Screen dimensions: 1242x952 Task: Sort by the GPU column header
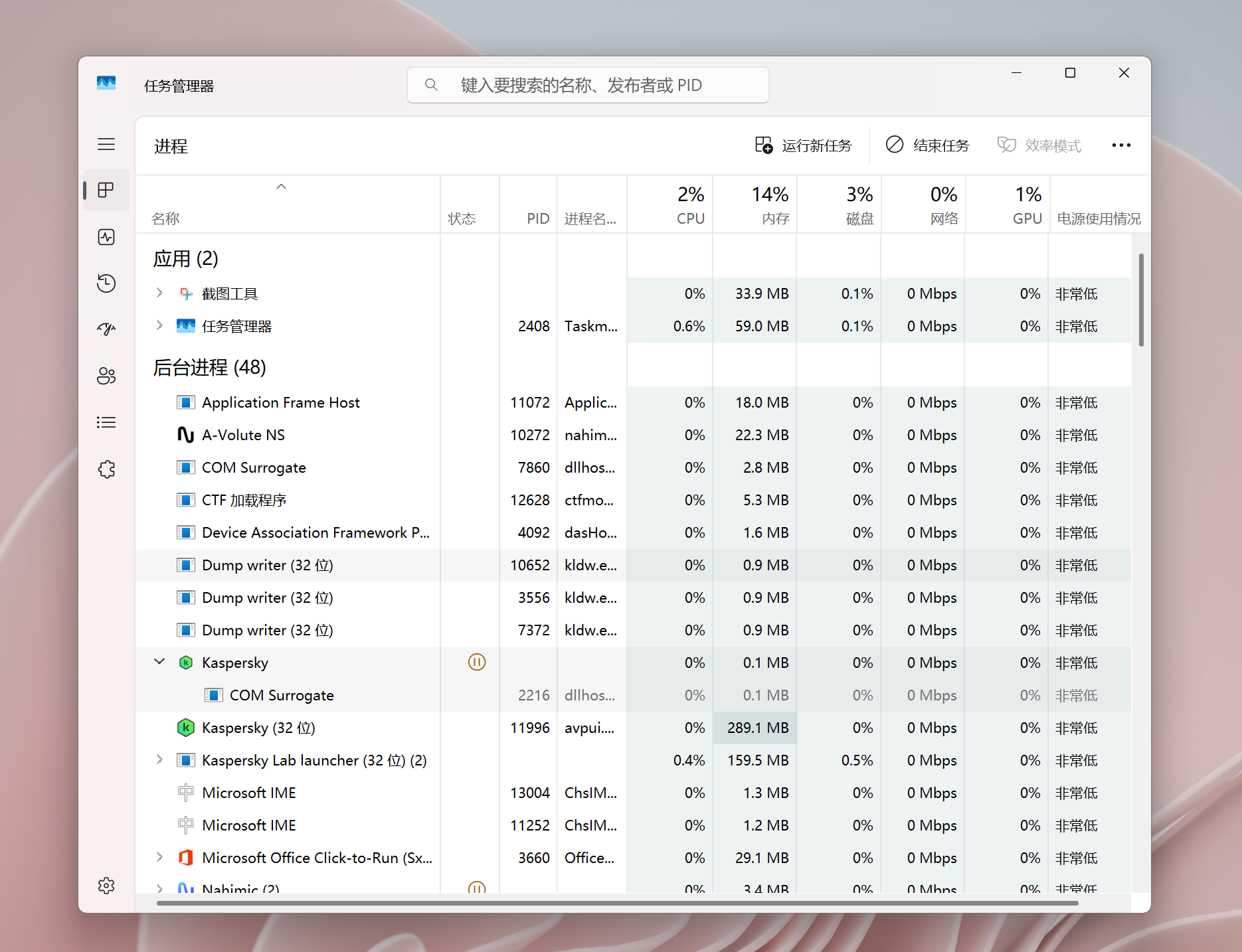tap(1008, 204)
